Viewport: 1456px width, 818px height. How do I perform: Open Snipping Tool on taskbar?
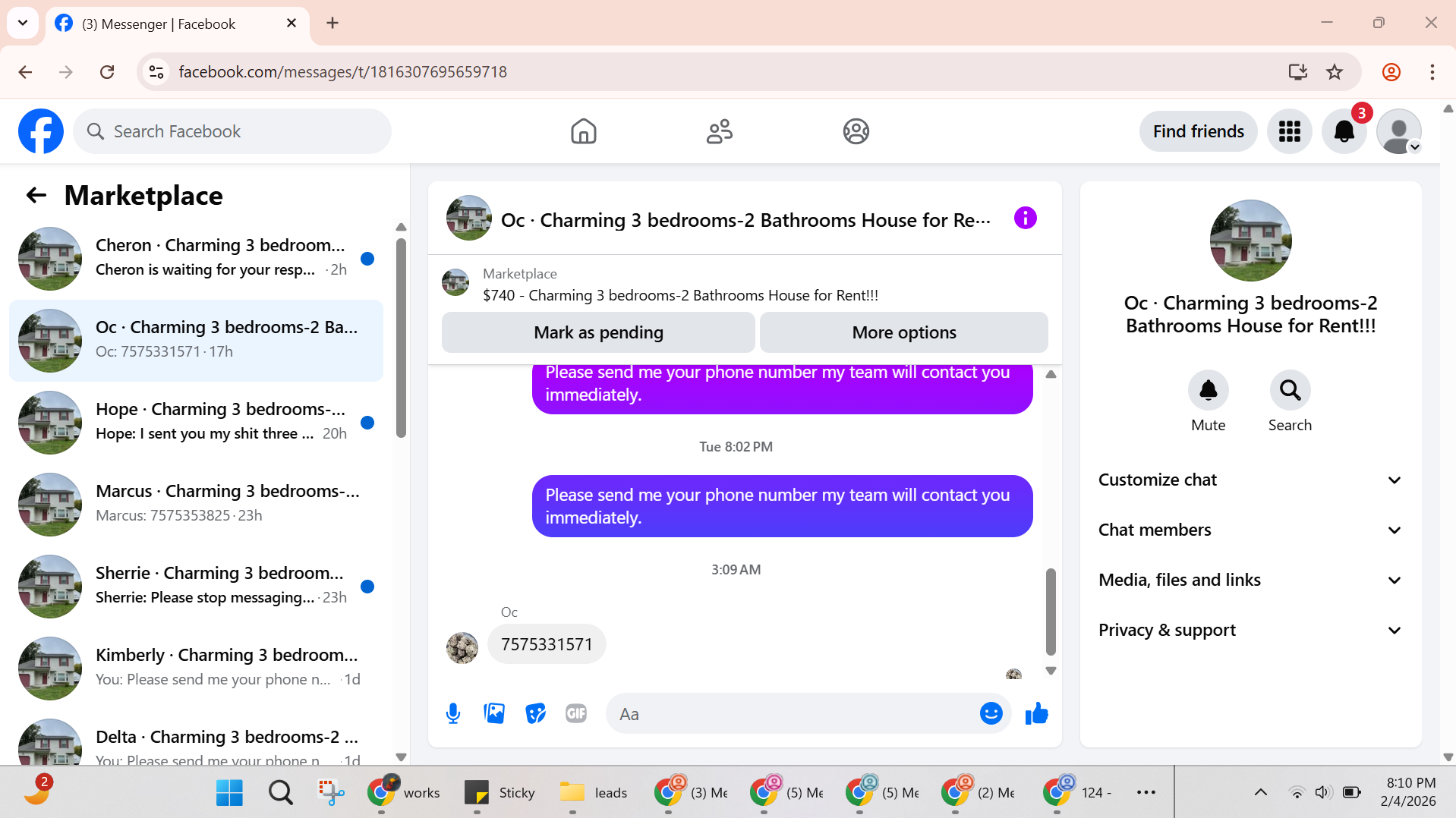coord(331,793)
